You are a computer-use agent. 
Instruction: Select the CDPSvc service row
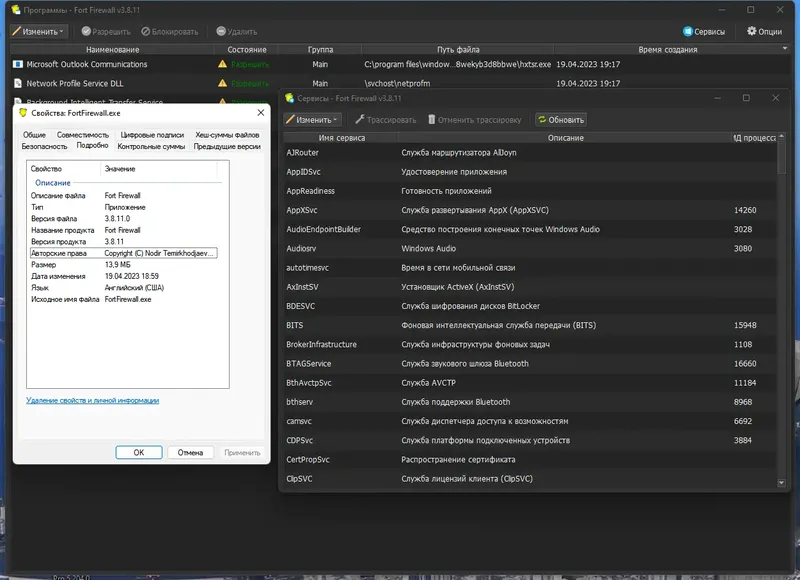click(x=530, y=440)
